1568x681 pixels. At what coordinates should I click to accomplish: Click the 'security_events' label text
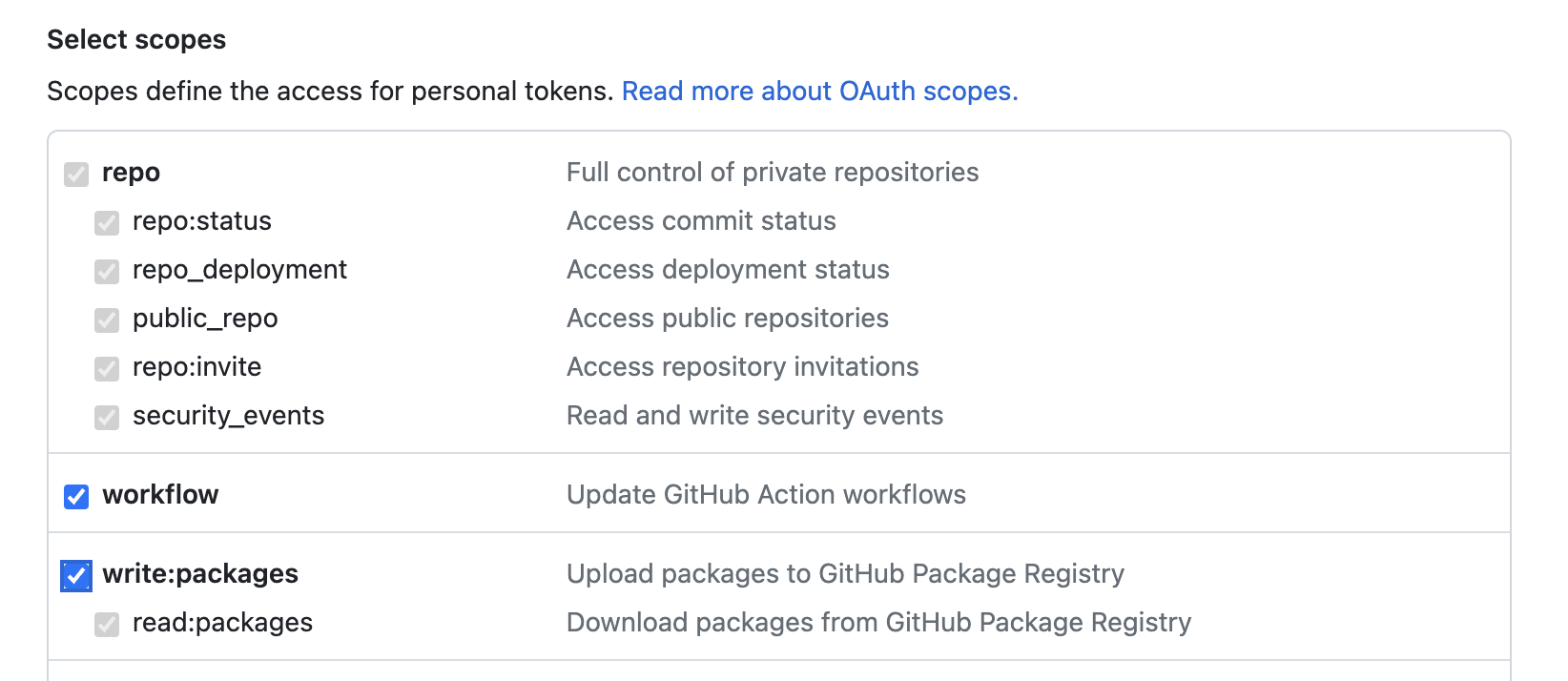(228, 416)
